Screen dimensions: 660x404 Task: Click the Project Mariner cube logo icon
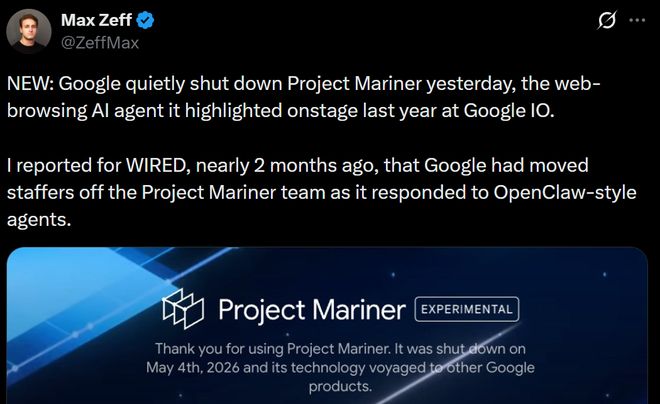click(183, 308)
